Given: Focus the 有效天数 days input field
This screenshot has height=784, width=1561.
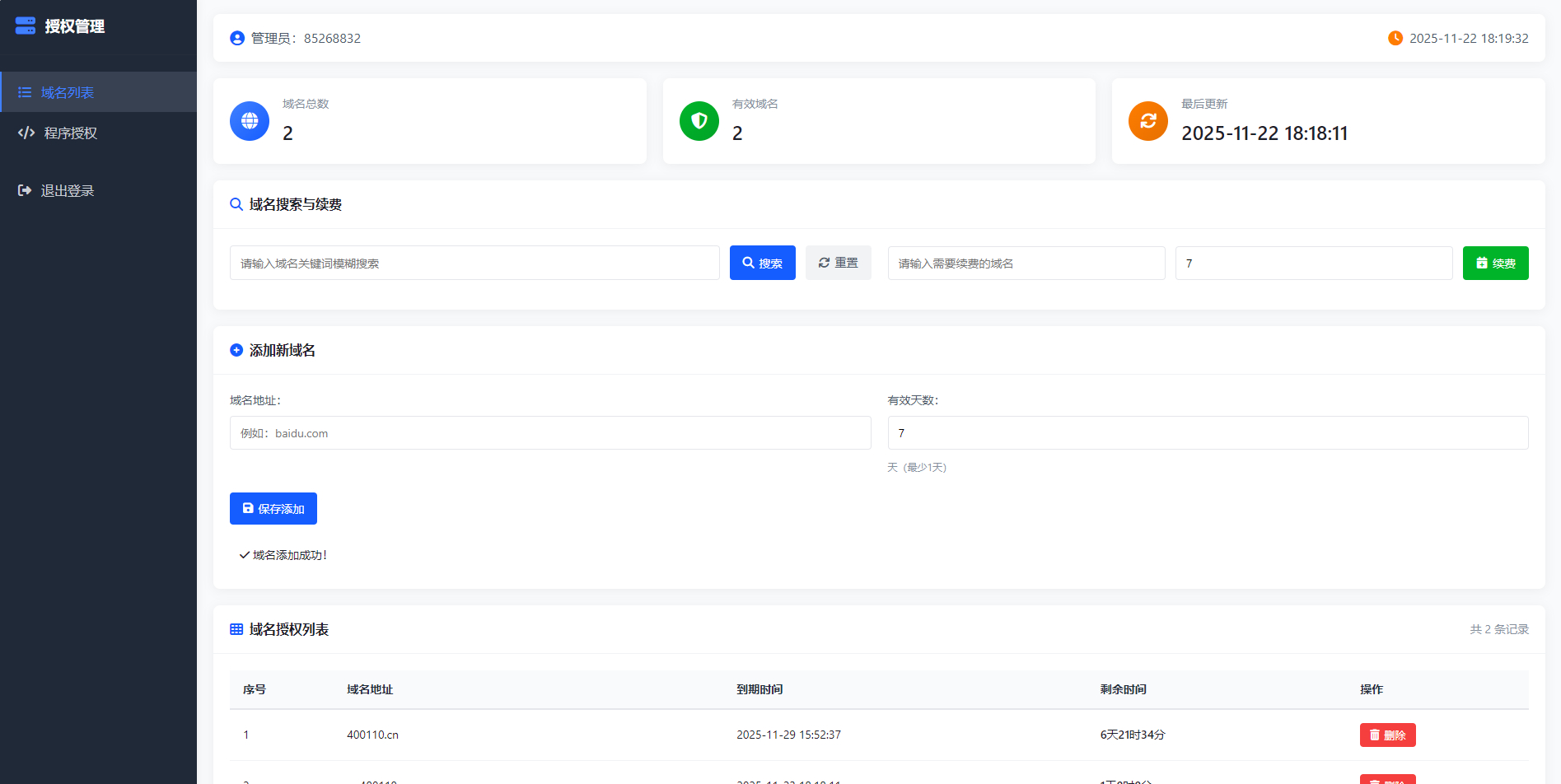Looking at the screenshot, I should (x=1208, y=432).
